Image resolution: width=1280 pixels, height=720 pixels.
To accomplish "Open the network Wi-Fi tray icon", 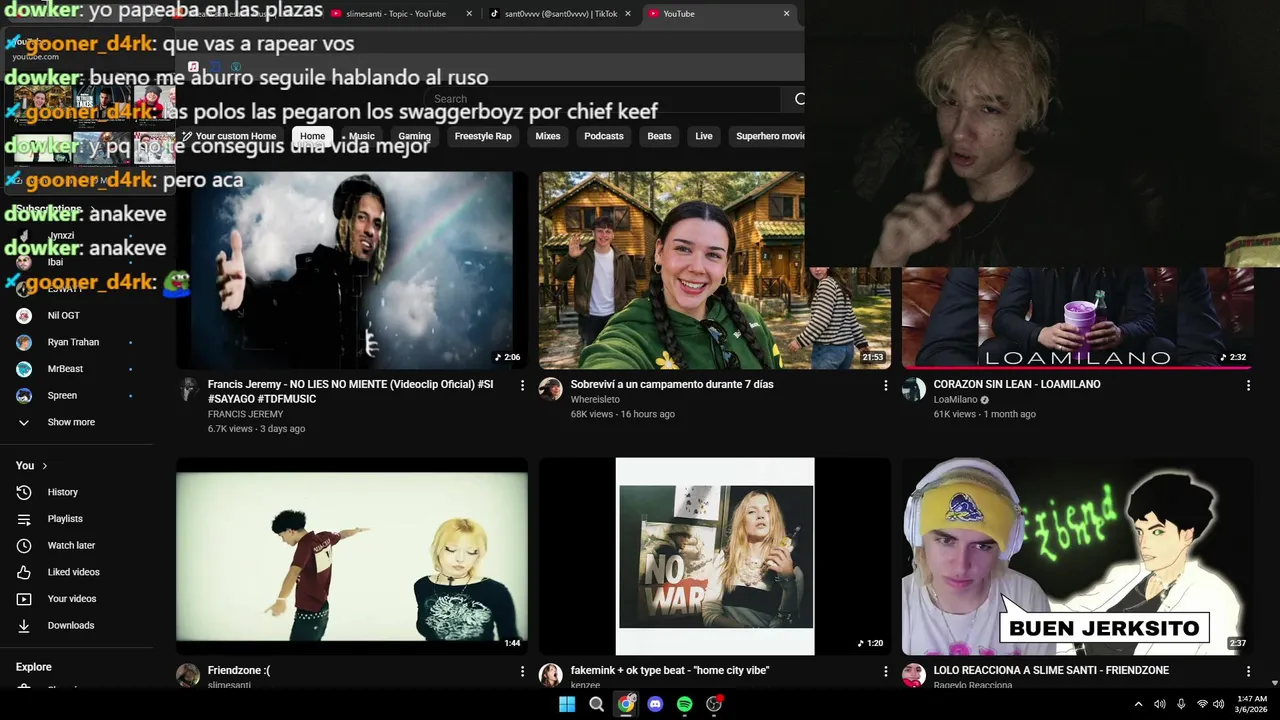I will coord(1202,704).
